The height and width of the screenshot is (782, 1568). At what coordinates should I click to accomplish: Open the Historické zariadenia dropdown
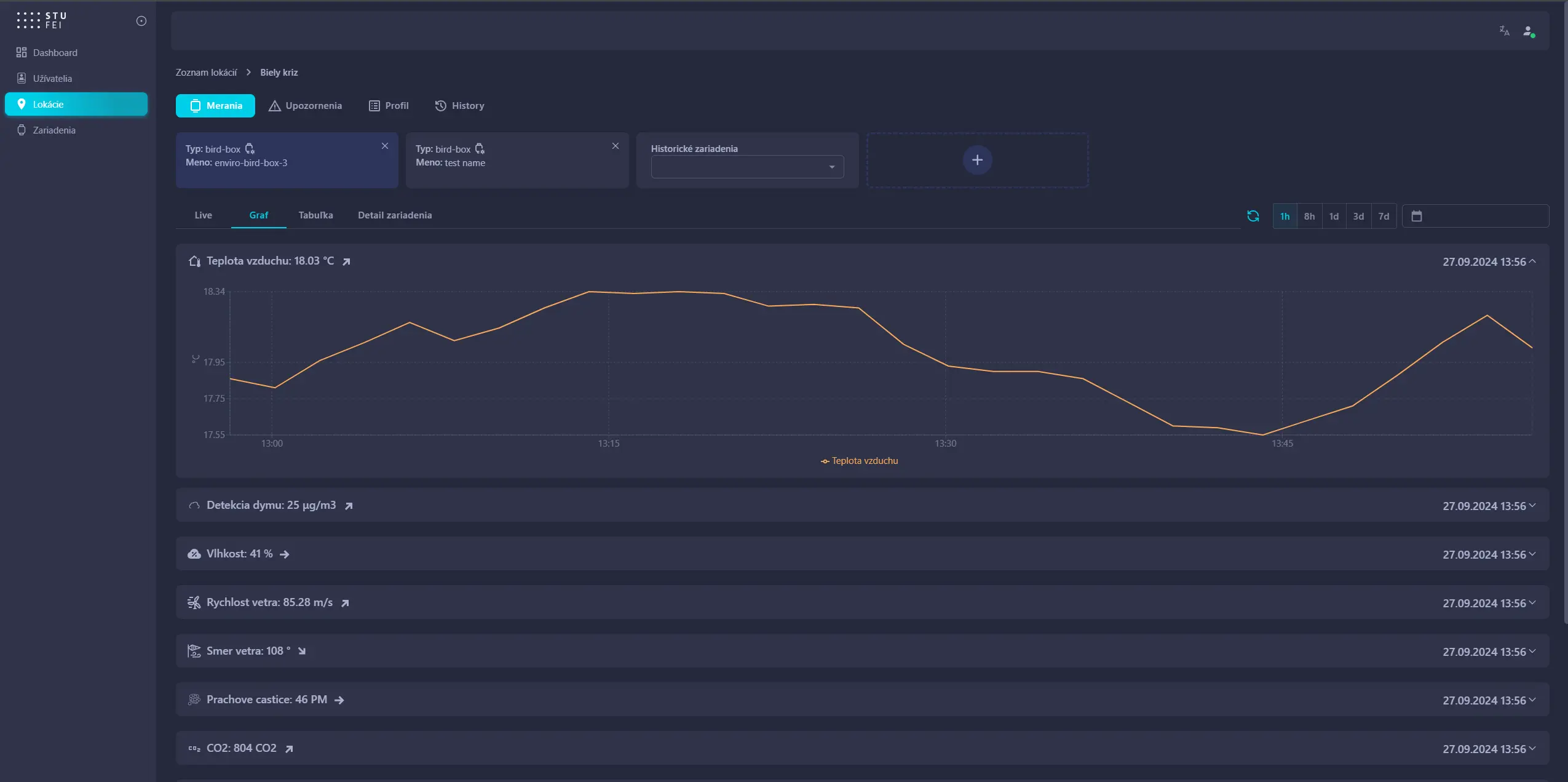coord(747,167)
